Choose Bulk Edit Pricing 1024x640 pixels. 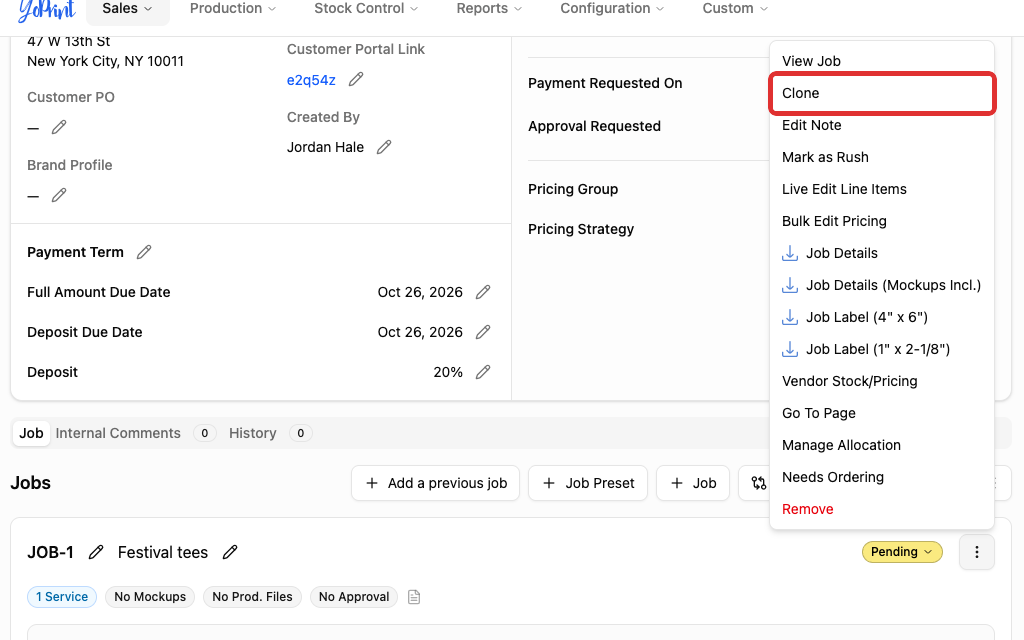882,221
